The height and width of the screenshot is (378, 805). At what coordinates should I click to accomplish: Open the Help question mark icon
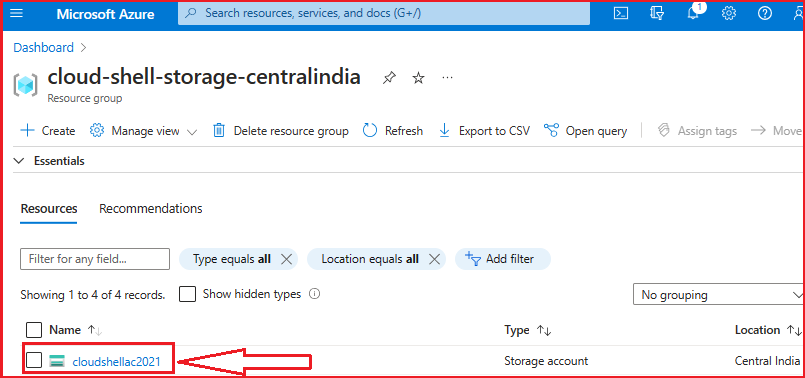(765, 13)
